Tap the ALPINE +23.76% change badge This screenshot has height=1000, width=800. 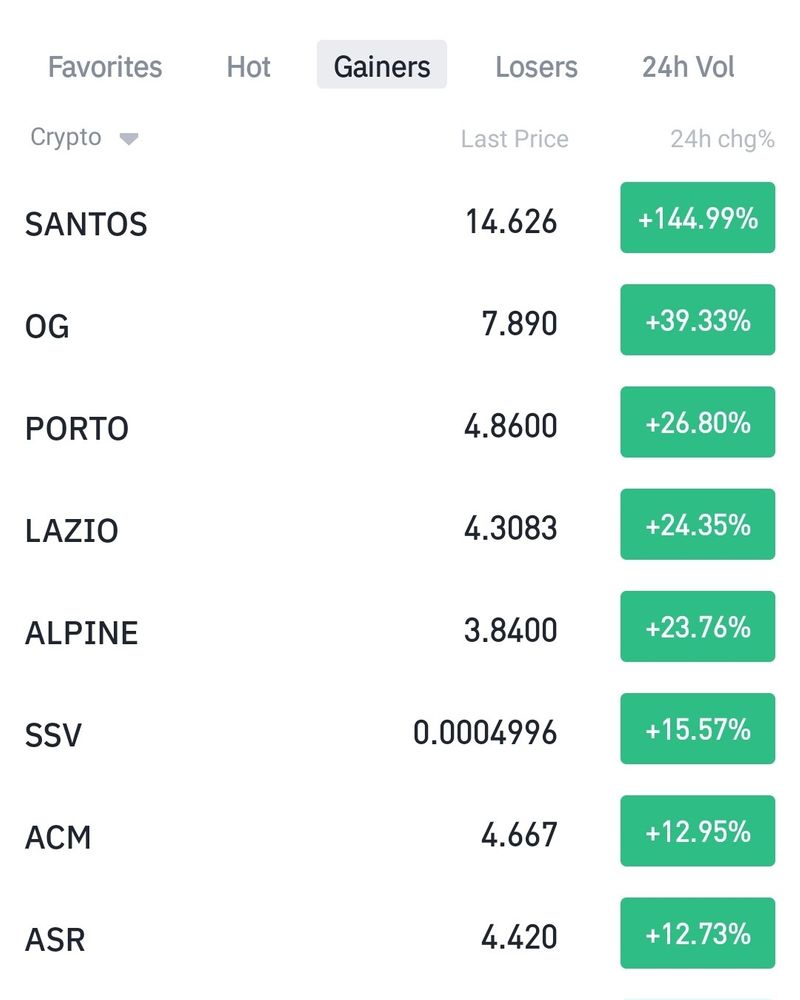pyautogui.click(x=697, y=627)
